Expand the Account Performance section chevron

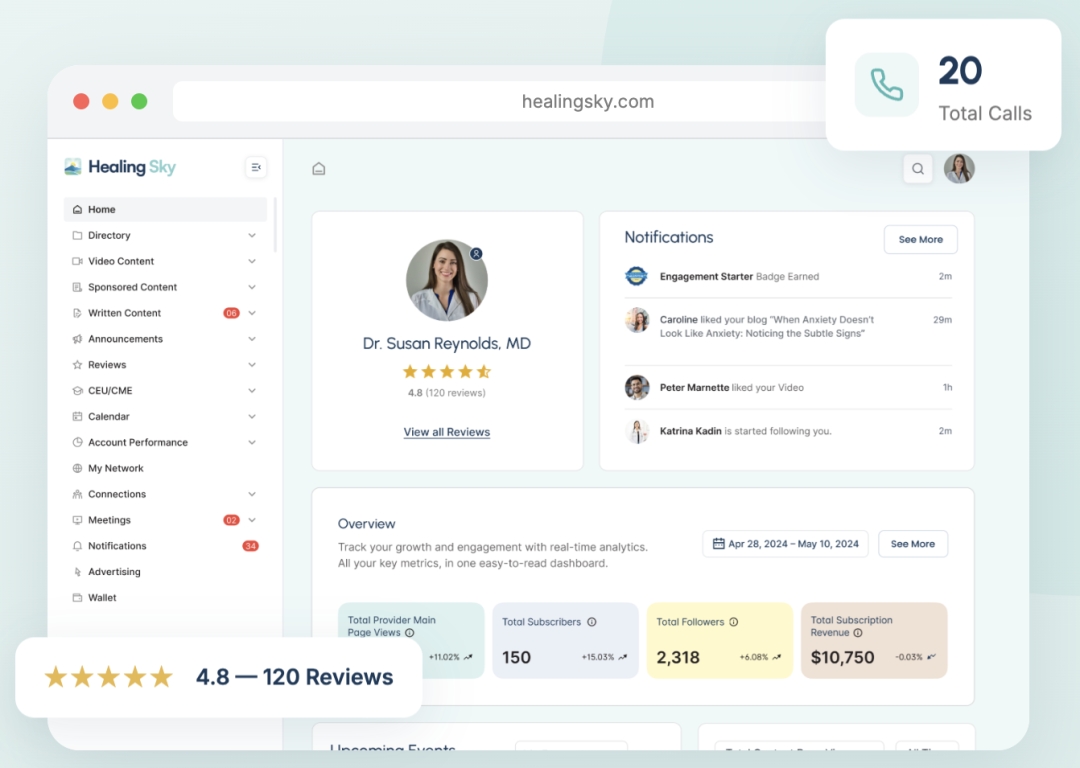coord(252,443)
